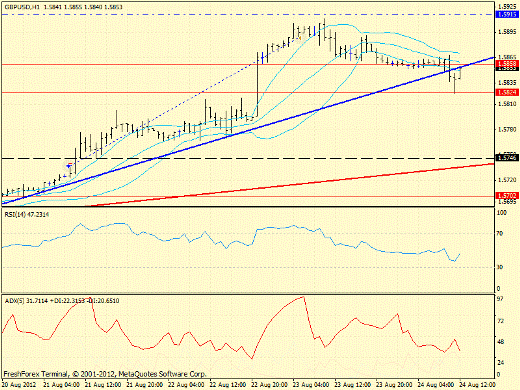This screenshot has width=520, height=390.
Task: Click the 1.5925 tick on price axis
Action: (507, 6)
